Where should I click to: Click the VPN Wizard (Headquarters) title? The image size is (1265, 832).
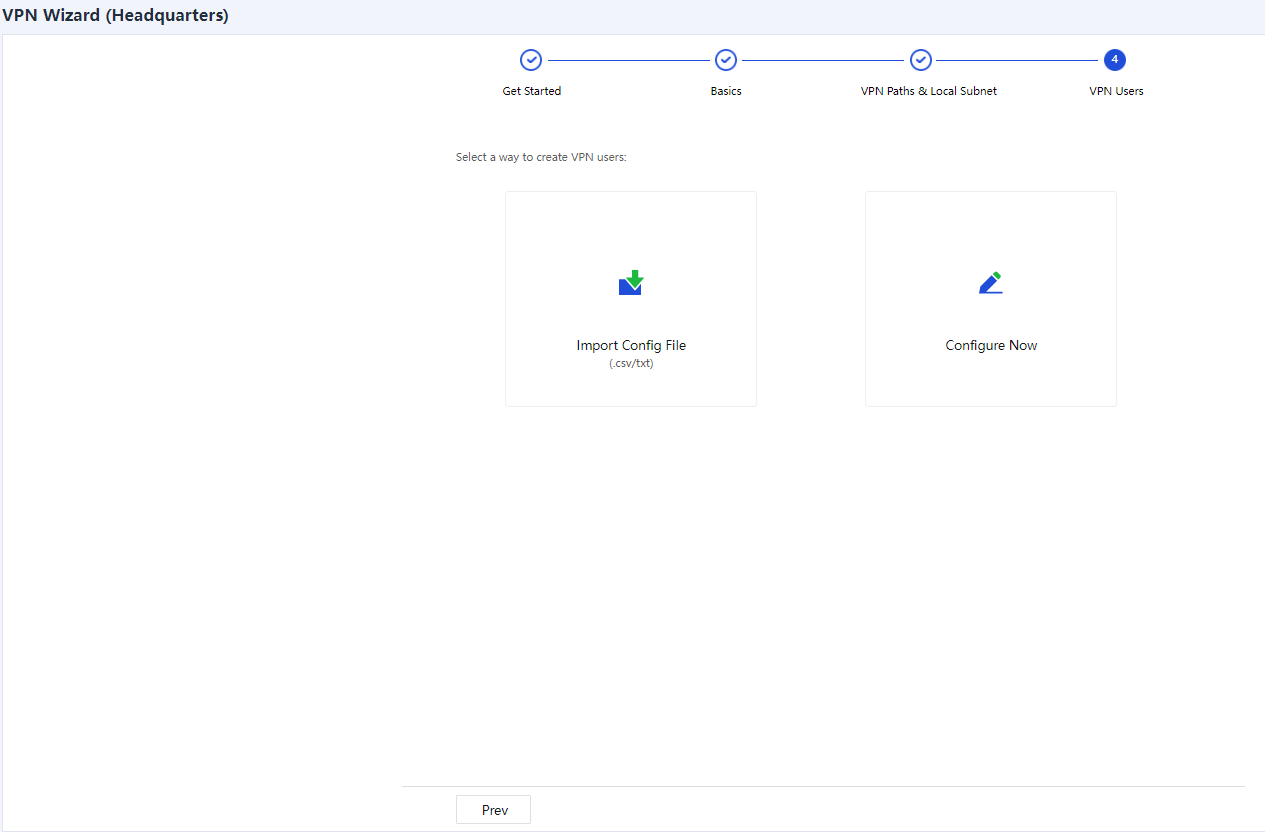[115, 16]
